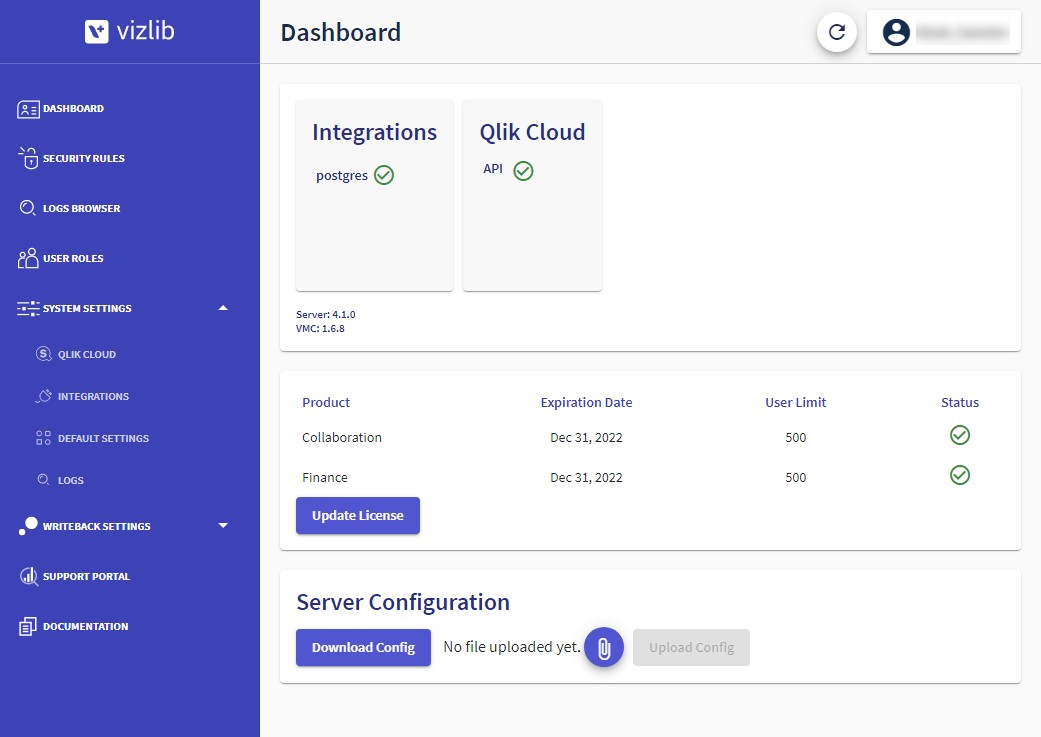
Task: Click the Qlik Cloud submenu icon
Action: [x=43, y=354]
